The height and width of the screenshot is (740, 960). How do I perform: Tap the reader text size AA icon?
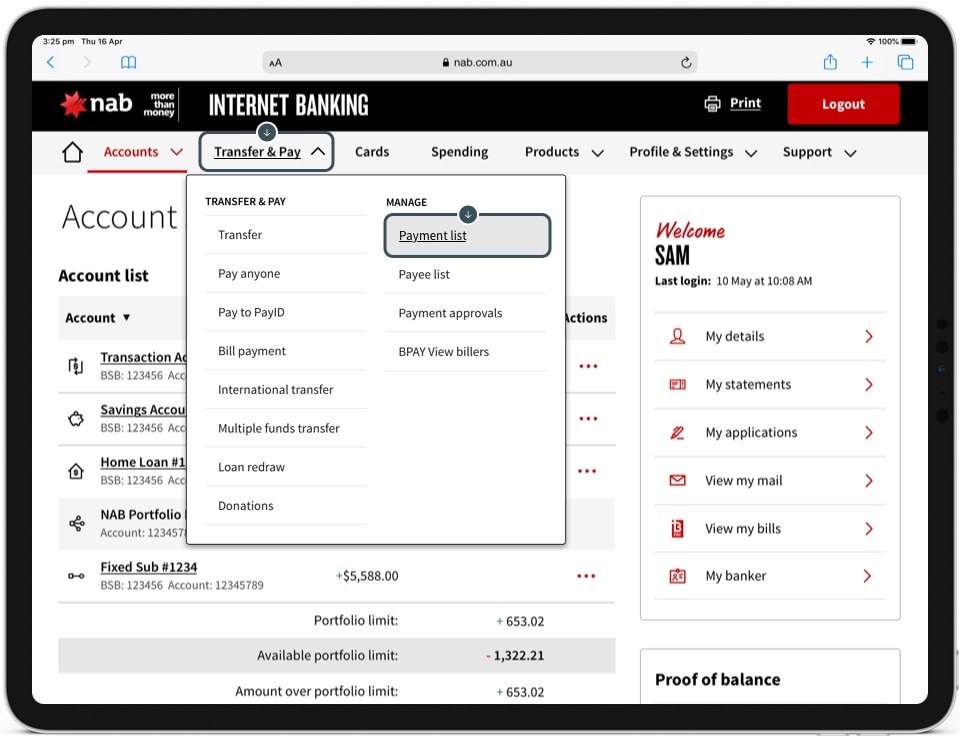point(276,62)
